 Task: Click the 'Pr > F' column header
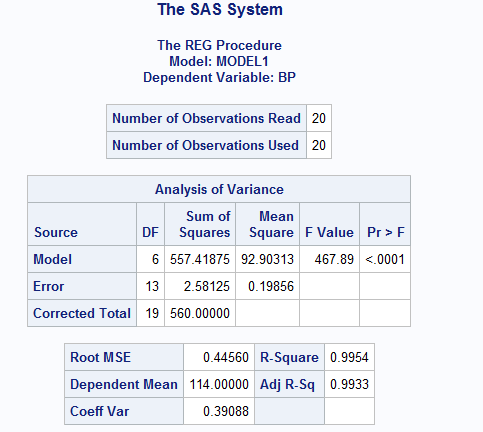click(386, 232)
